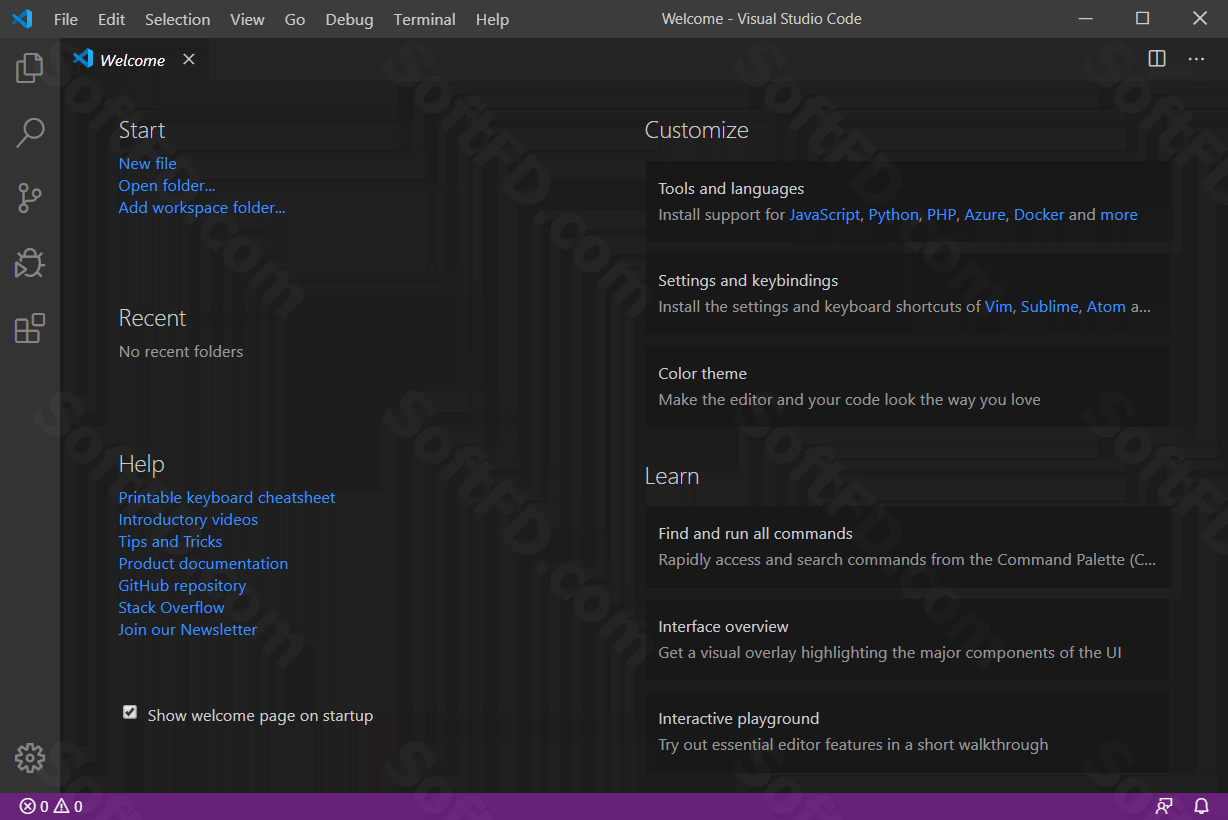Open the More Actions ellipsis menu
The image size is (1228, 820).
point(1196,59)
